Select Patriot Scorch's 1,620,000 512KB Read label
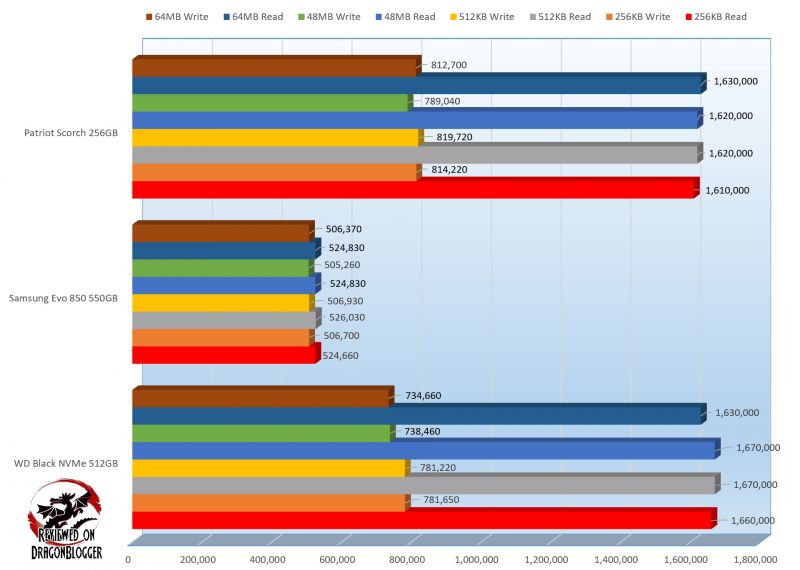Viewport: 800px width, 570px height. pos(731,153)
